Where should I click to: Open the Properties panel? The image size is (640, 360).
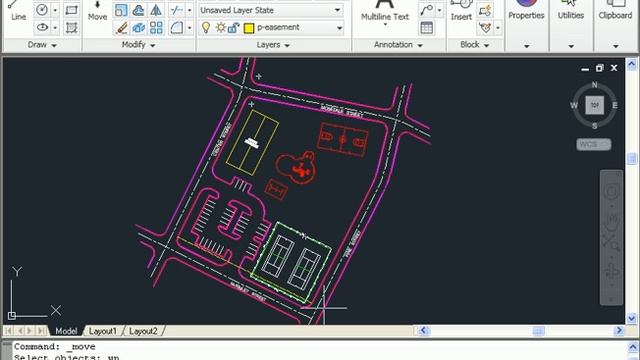coord(526,11)
